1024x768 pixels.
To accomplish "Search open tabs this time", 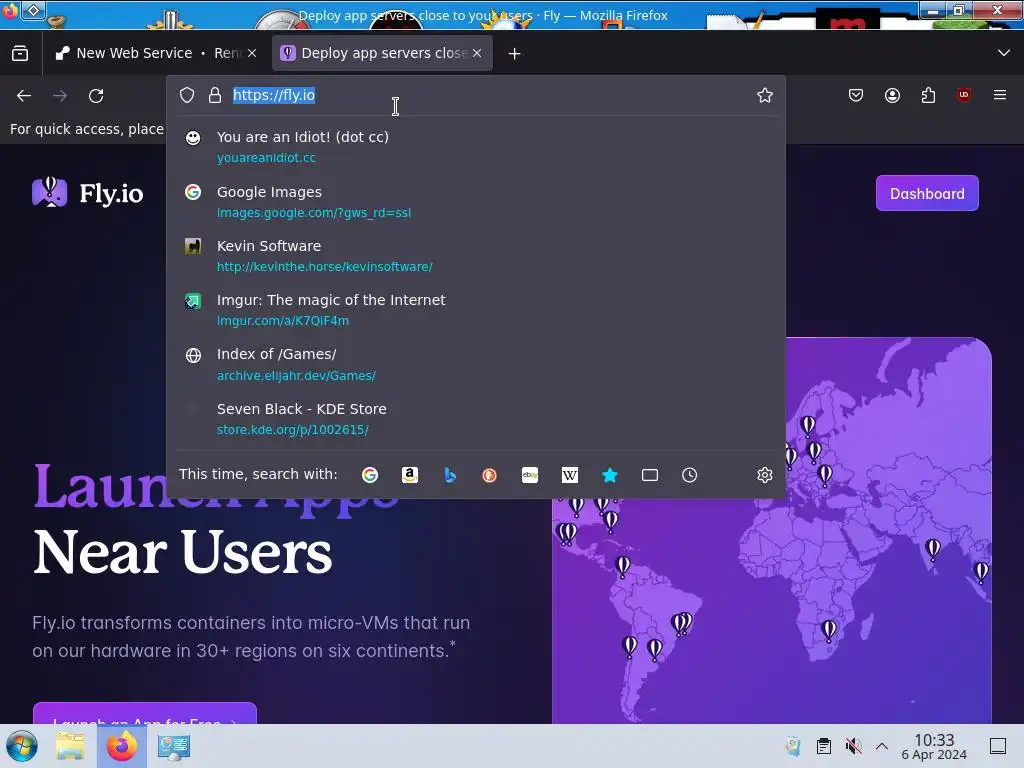I will pos(650,475).
